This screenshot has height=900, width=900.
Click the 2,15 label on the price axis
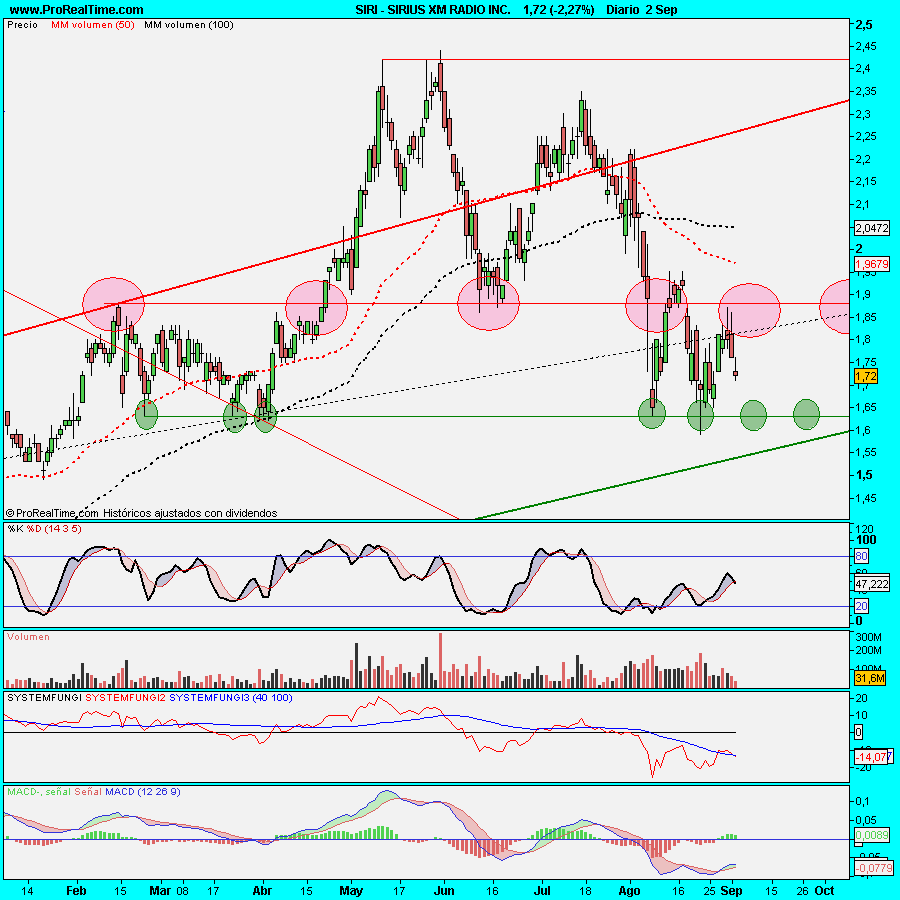pyautogui.click(x=866, y=181)
